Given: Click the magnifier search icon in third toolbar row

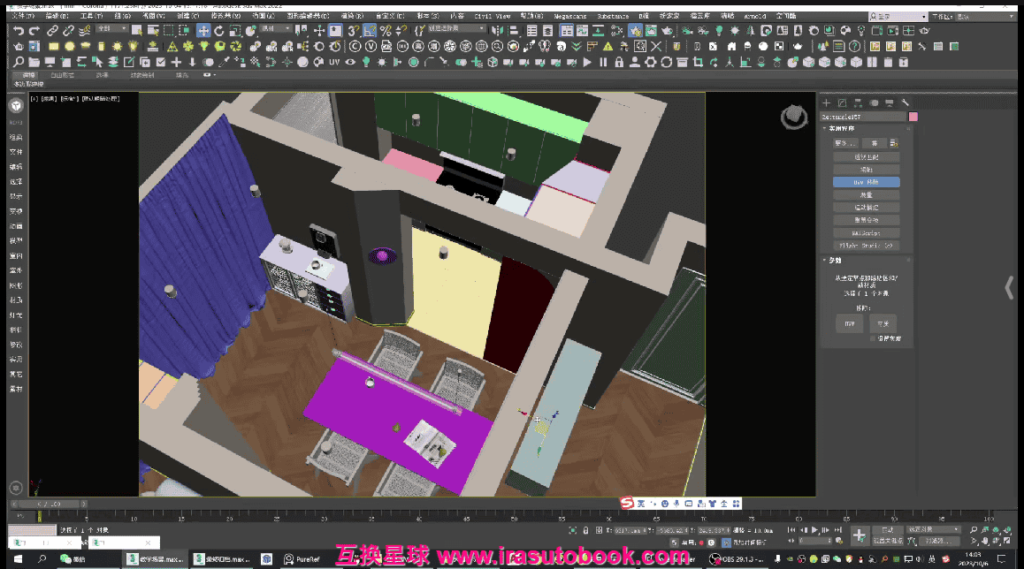Looking at the screenshot, I should [18, 62].
